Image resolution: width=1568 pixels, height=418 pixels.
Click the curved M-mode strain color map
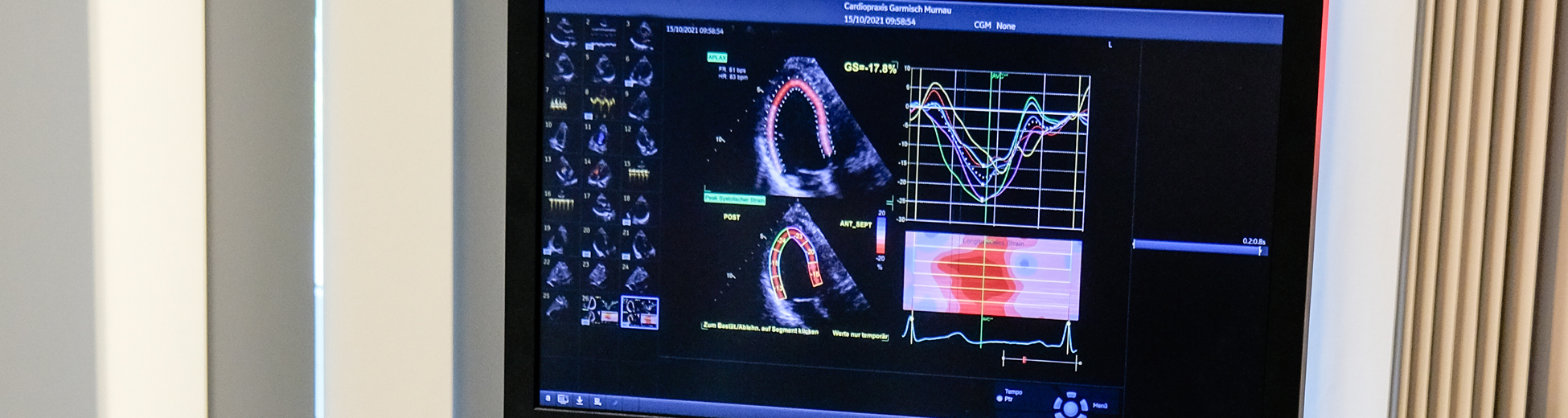coord(992,276)
